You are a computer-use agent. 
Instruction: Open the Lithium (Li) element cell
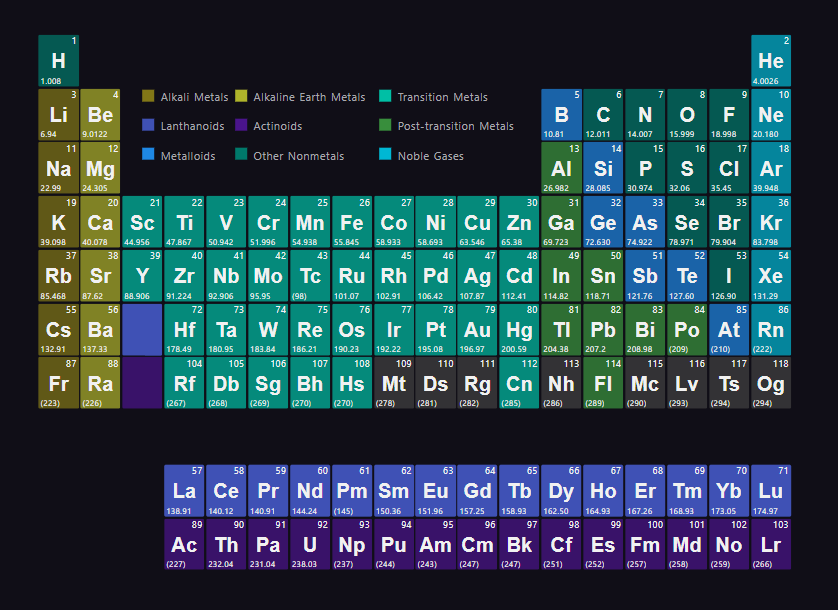pyautogui.click(x=58, y=114)
